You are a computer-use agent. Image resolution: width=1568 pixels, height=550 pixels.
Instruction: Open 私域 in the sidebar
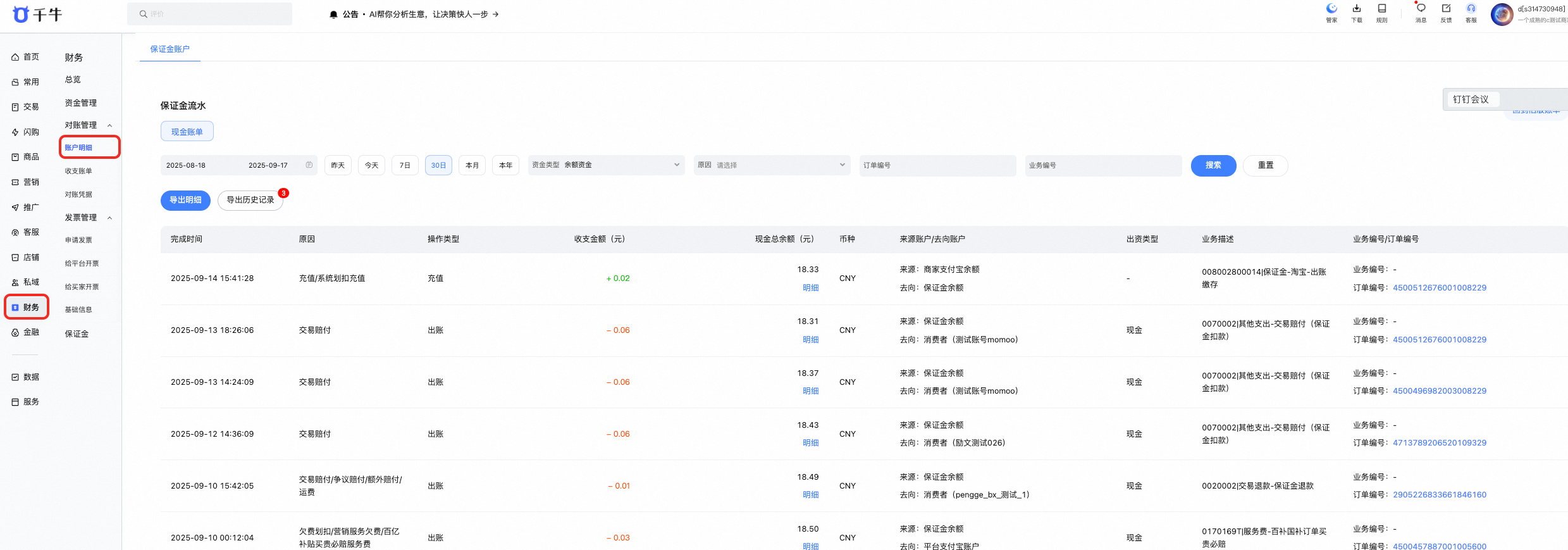(25, 282)
